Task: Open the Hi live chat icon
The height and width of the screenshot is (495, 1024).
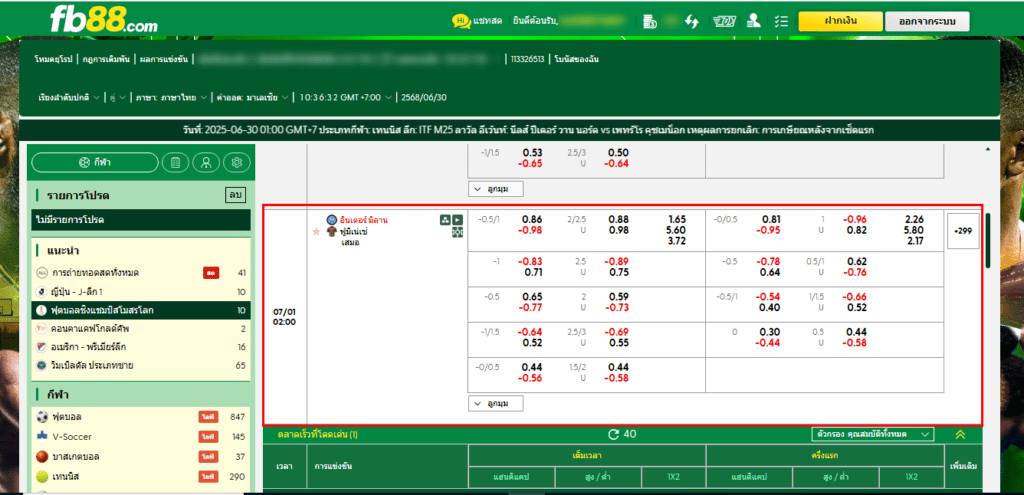Action: pos(461,21)
